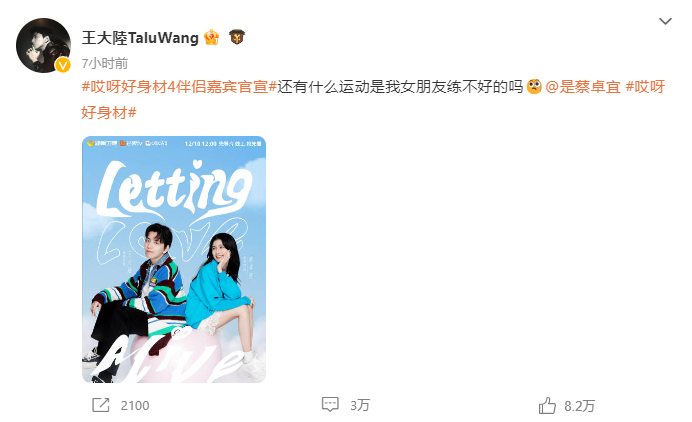Open the 王大陸TaluWang username link

pos(140,38)
